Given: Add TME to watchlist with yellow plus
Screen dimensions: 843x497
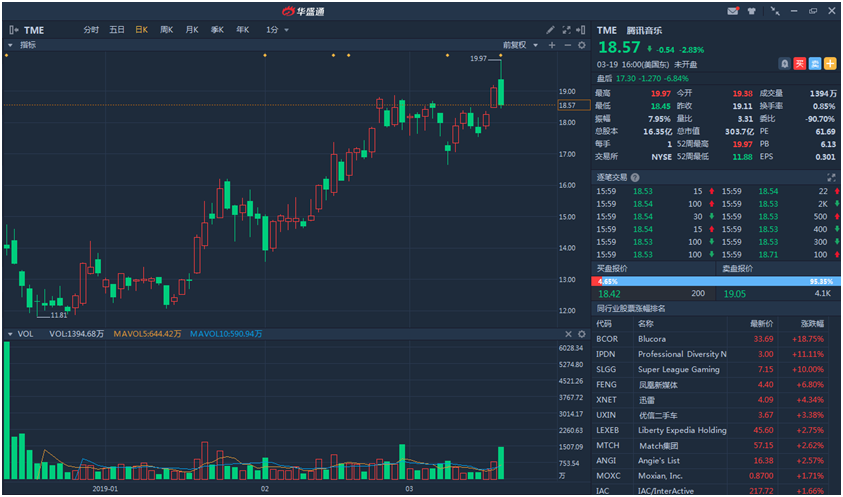Looking at the screenshot, I should [x=830, y=63].
